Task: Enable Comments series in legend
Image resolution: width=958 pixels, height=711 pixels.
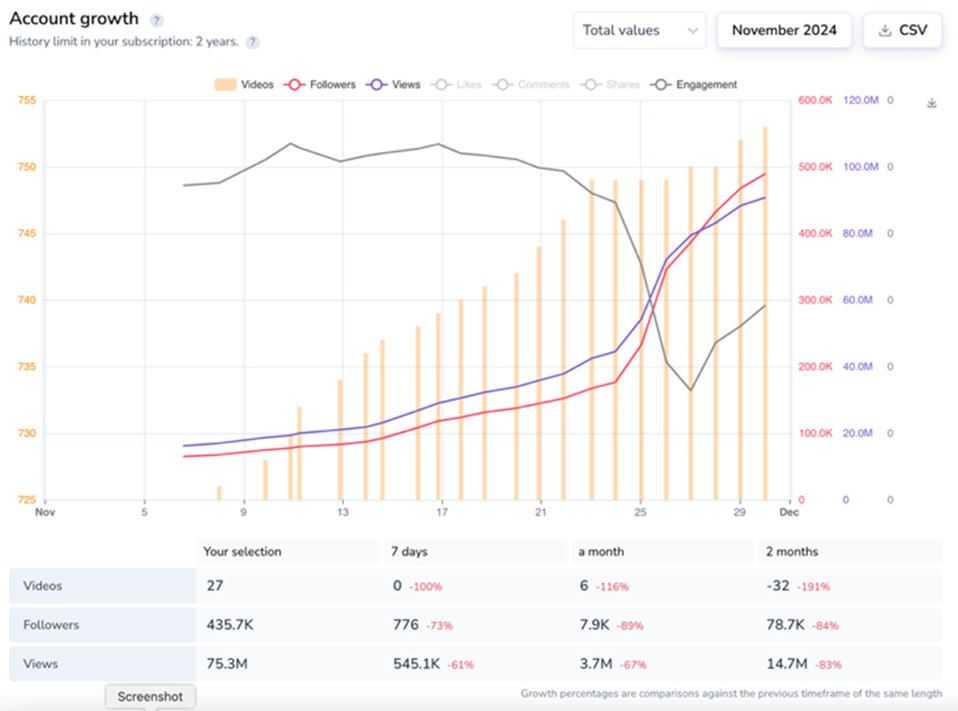Action: pyautogui.click(x=531, y=85)
